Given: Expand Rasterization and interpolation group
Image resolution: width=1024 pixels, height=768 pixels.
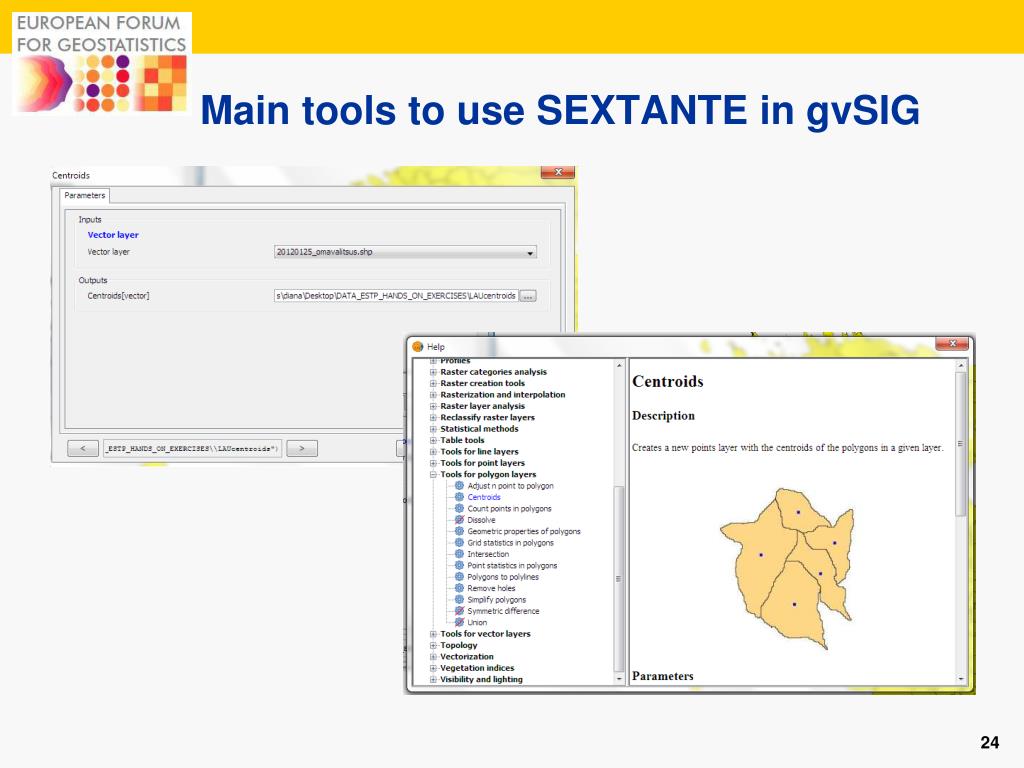Looking at the screenshot, I should [x=433, y=395].
